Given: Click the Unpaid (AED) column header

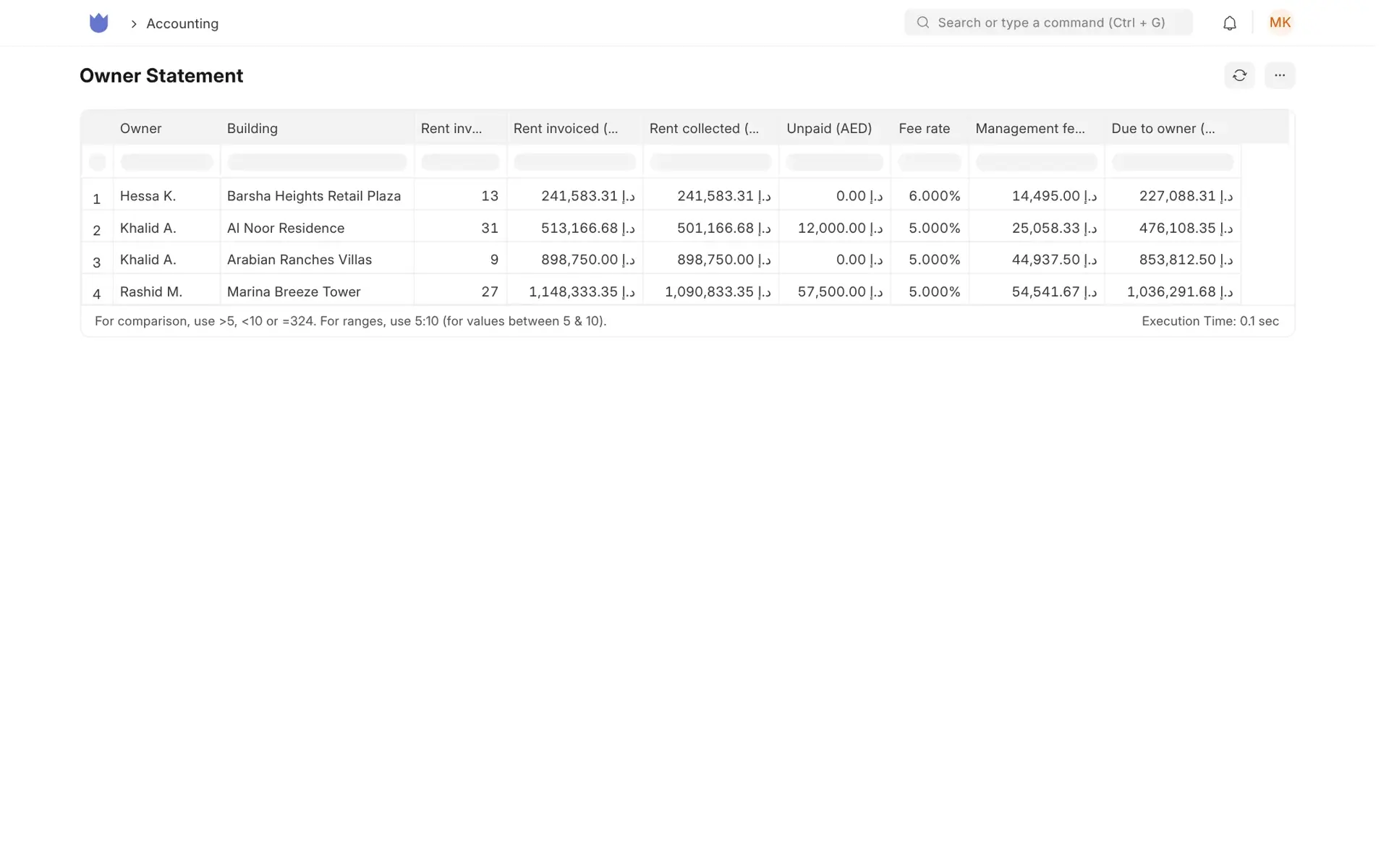Looking at the screenshot, I should [x=835, y=128].
